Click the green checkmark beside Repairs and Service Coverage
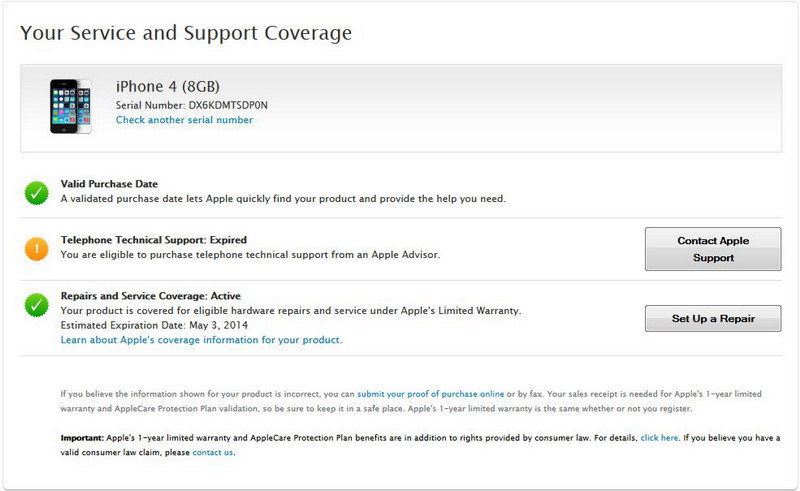This screenshot has height=491, width=800. (x=37, y=305)
